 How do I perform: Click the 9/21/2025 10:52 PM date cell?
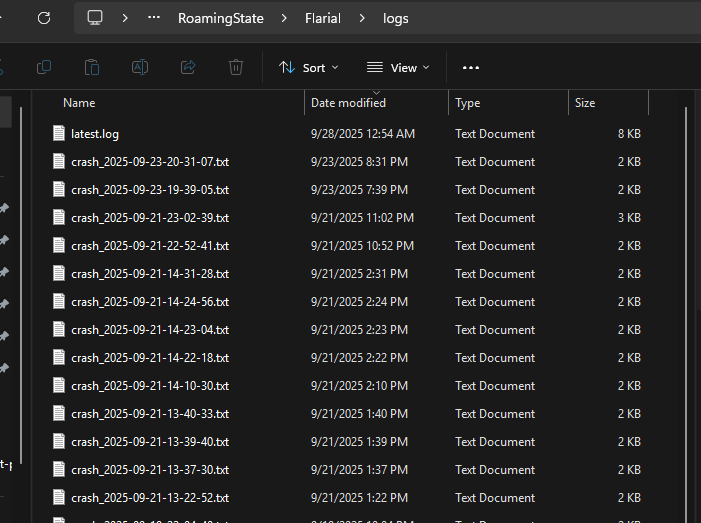pos(363,246)
